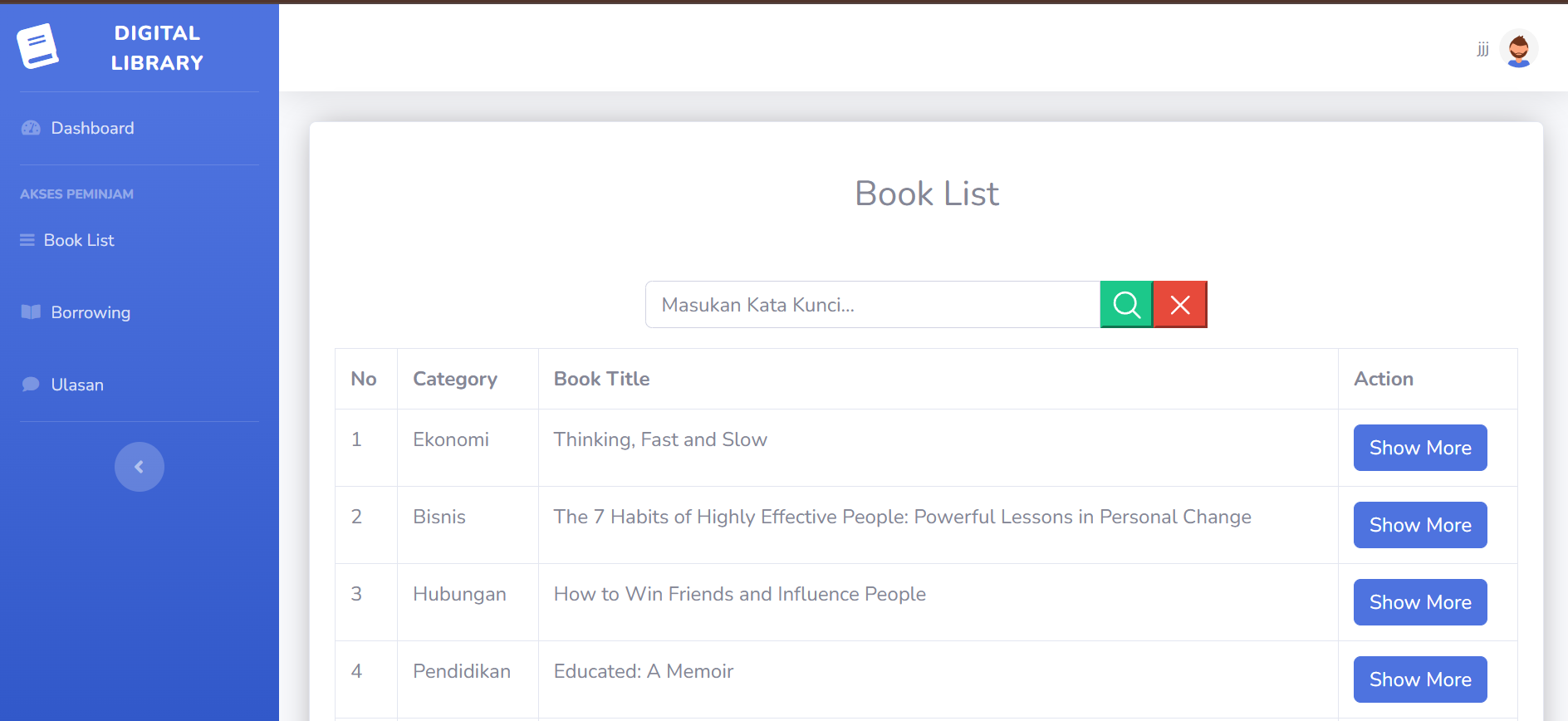The width and height of the screenshot is (1568, 721).
Task: Show more for The 7 Habits book
Action: coord(1419,525)
